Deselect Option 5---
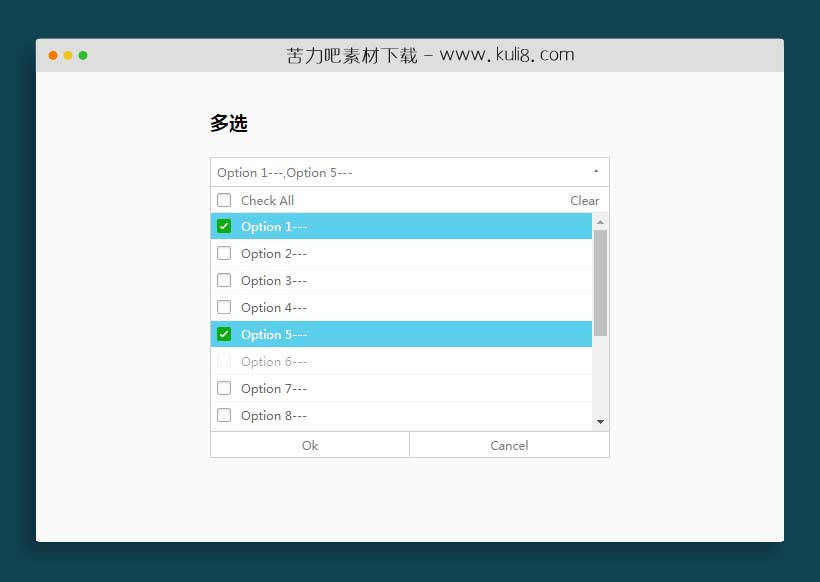 pyautogui.click(x=224, y=334)
